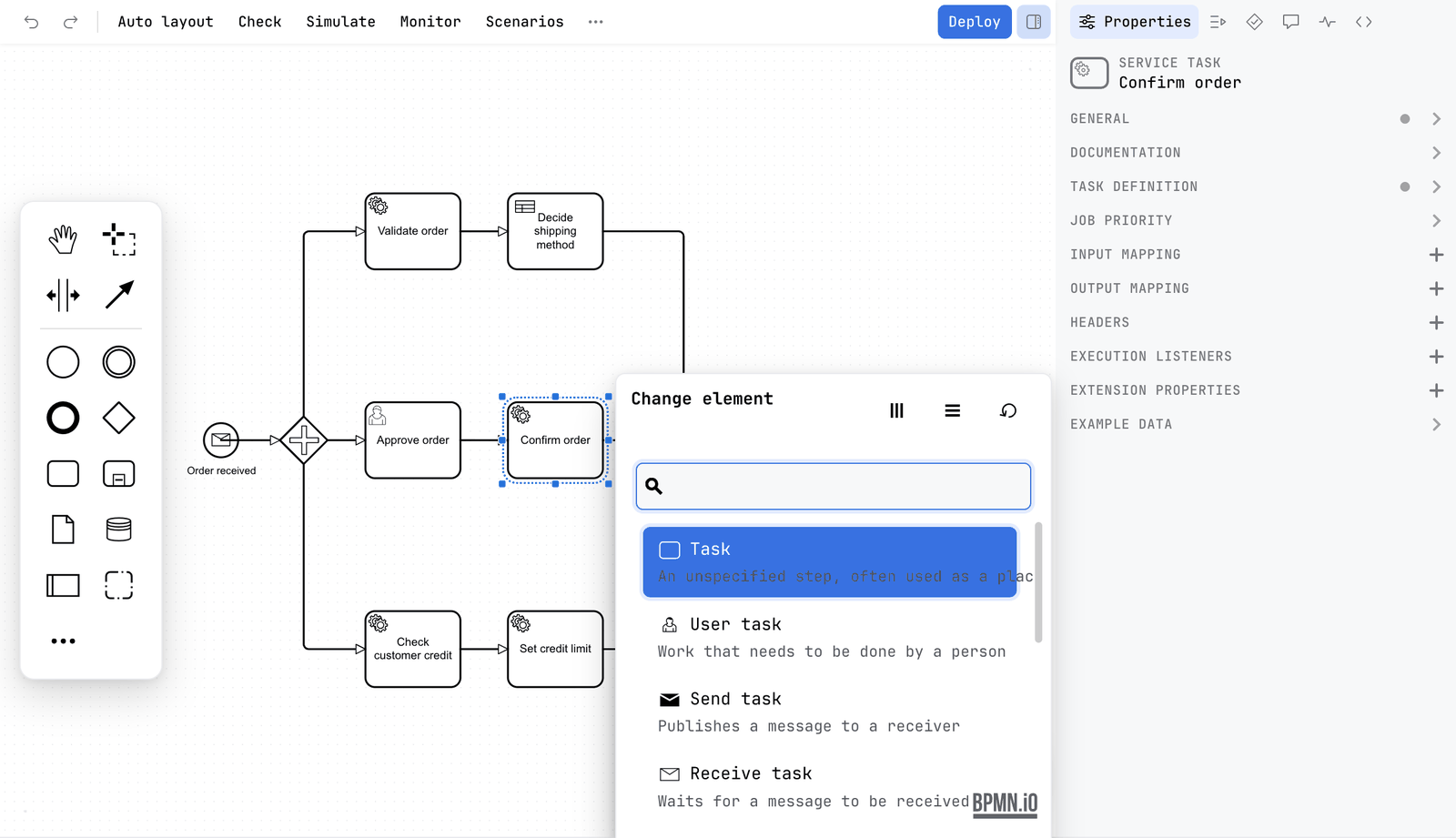Create a Pool/Participant from palette
1456x838 pixels.
[63, 585]
